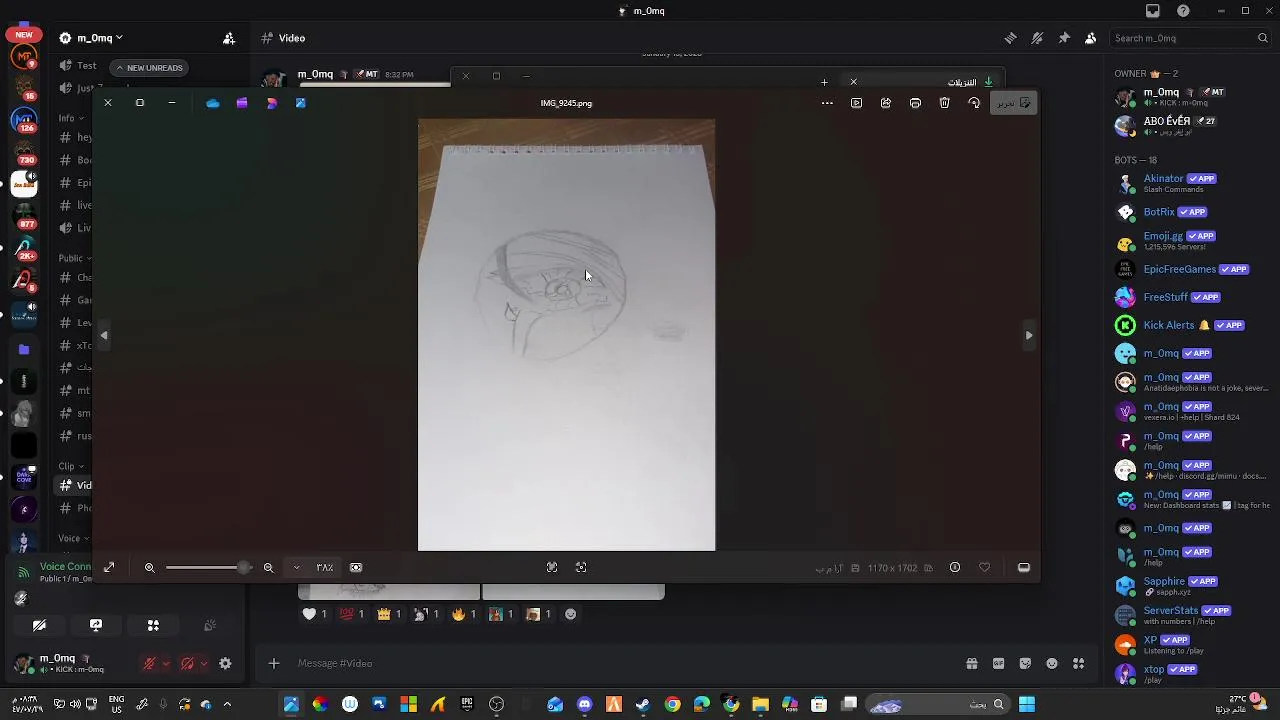Open Discord user settings gear
The width and height of the screenshot is (1280, 720).
pyautogui.click(x=225, y=663)
